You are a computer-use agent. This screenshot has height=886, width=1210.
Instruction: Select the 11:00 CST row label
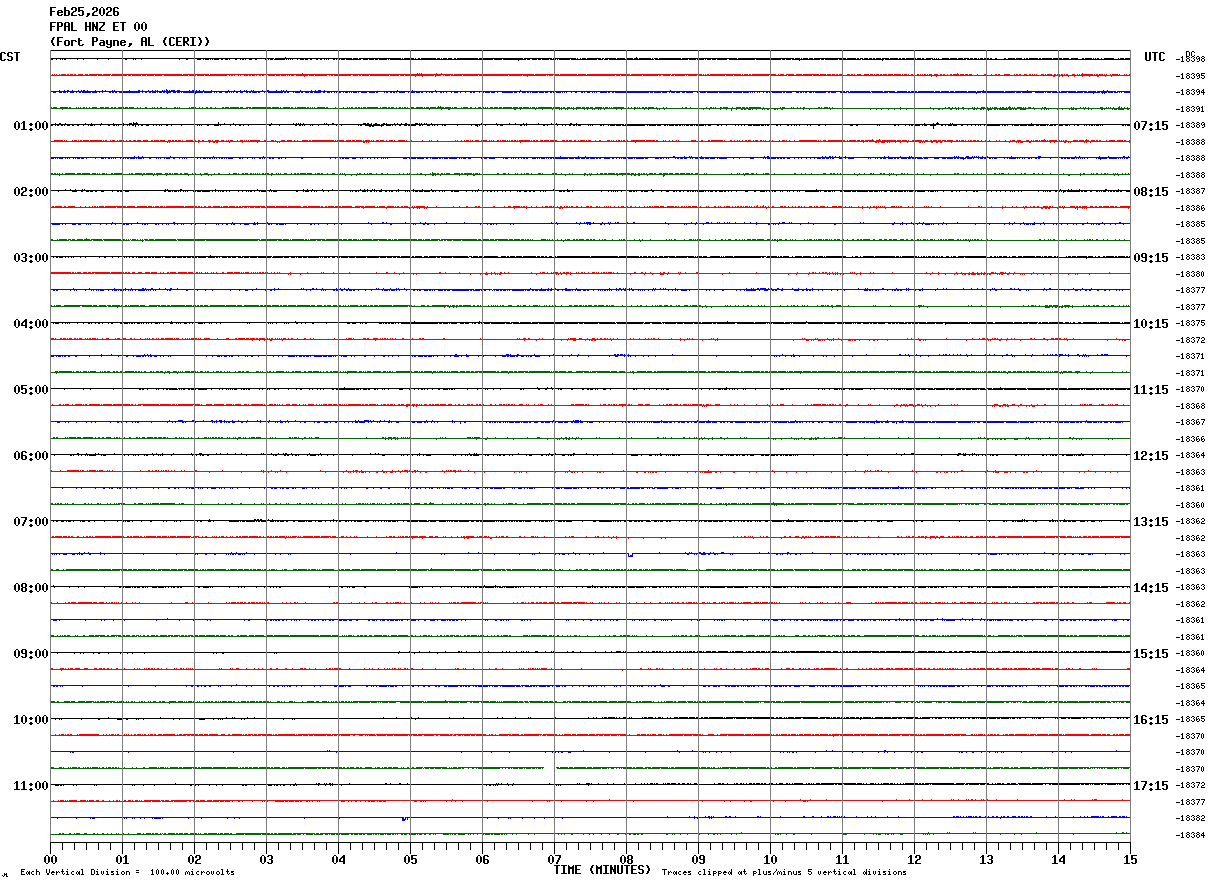(x=31, y=786)
